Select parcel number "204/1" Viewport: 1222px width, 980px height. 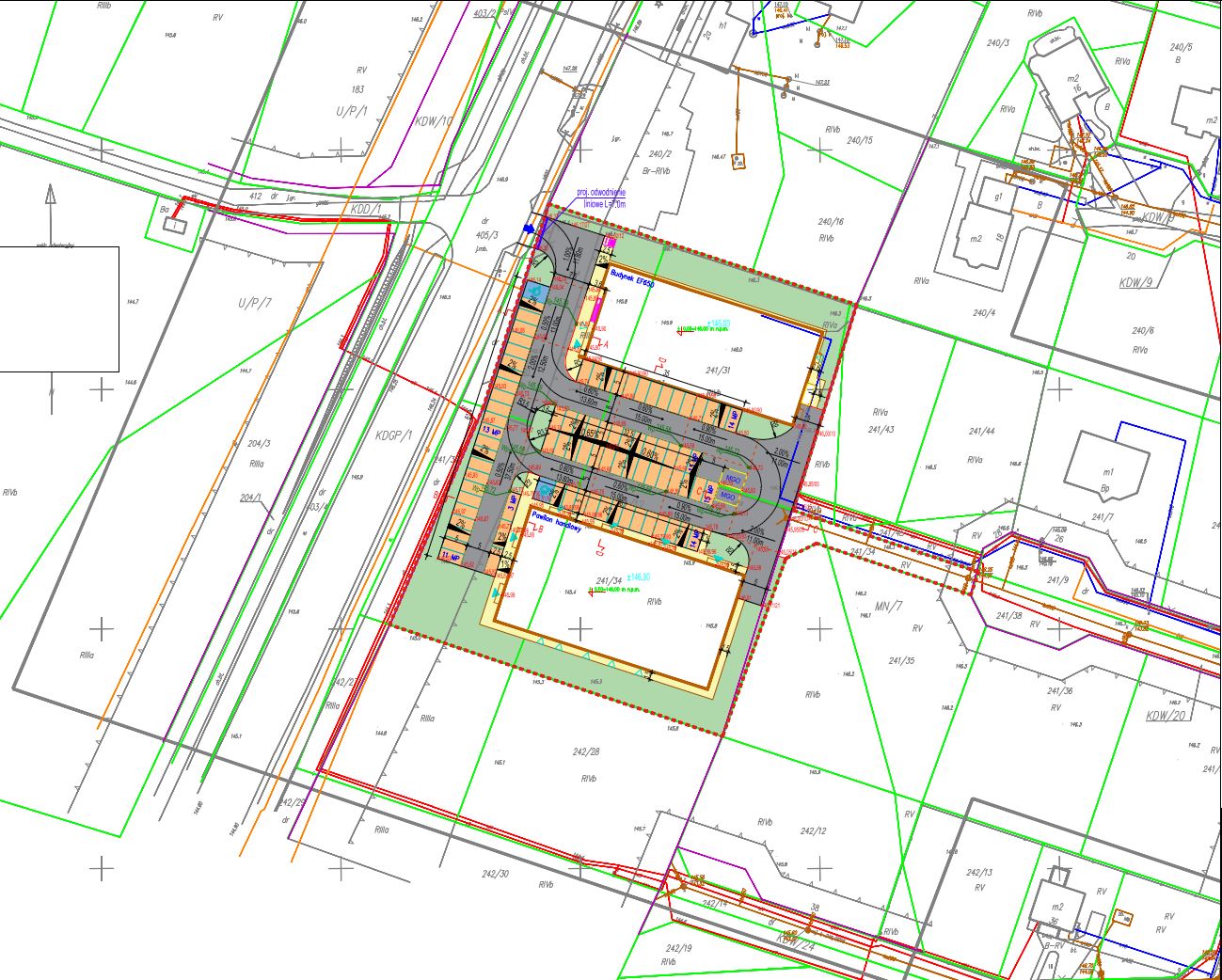coord(251,498)
